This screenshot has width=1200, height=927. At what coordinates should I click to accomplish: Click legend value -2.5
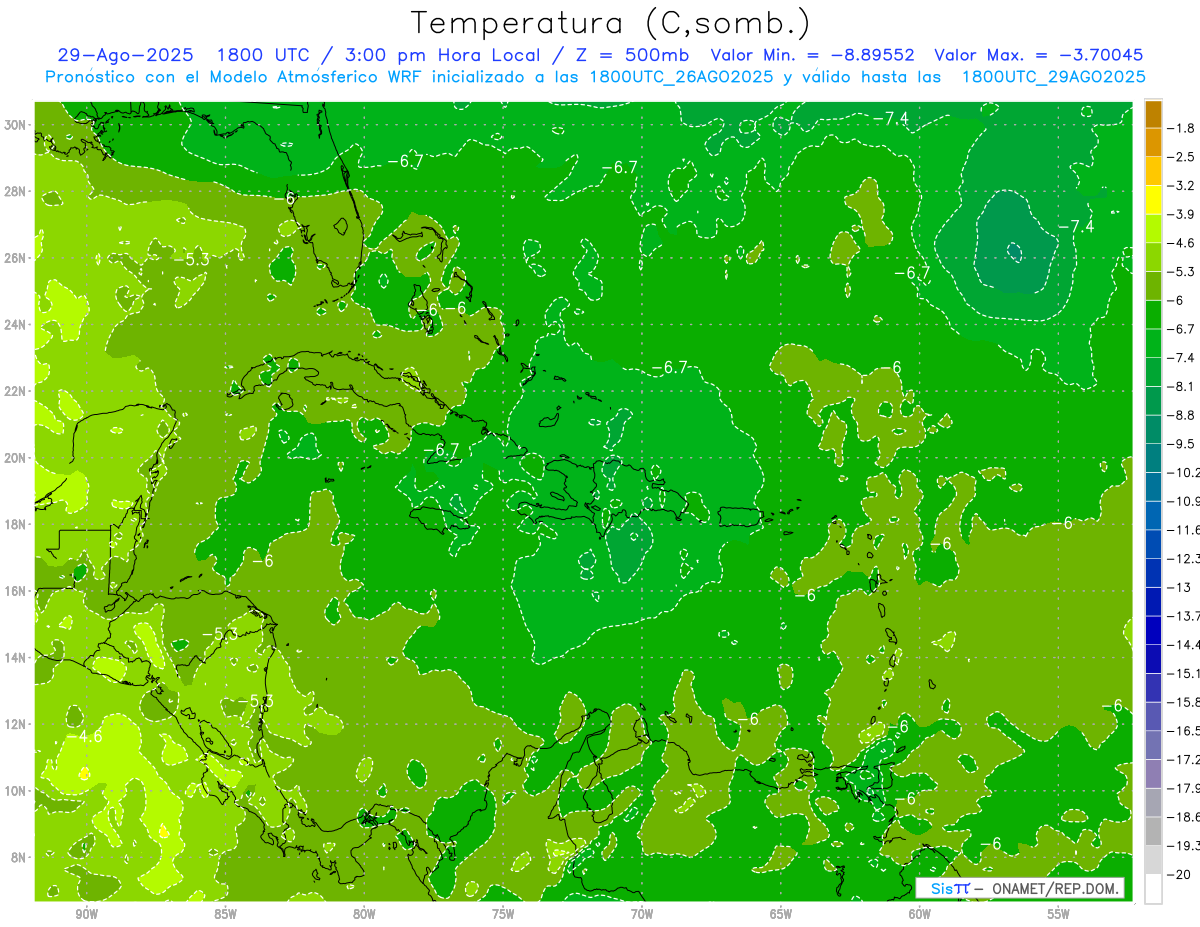1184,157
